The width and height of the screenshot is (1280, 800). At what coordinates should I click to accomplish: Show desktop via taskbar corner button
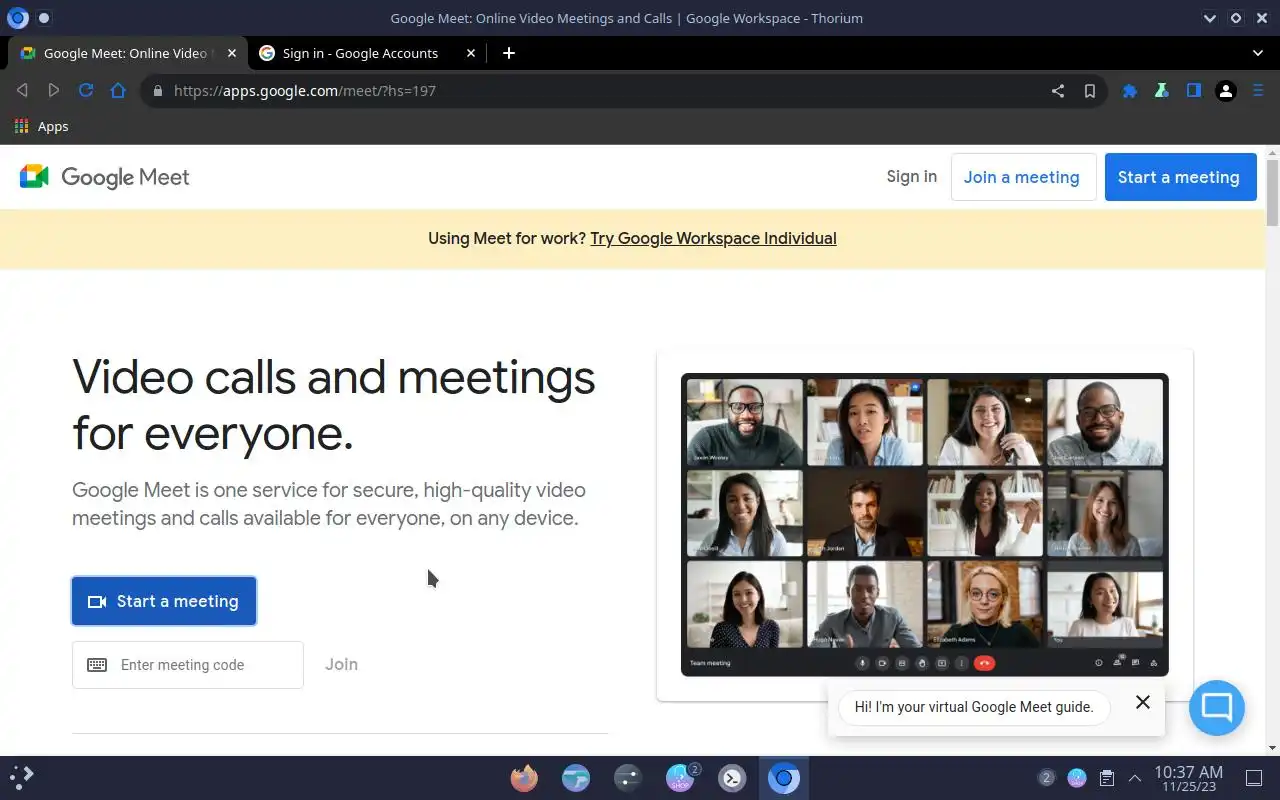click(1254, 777)
